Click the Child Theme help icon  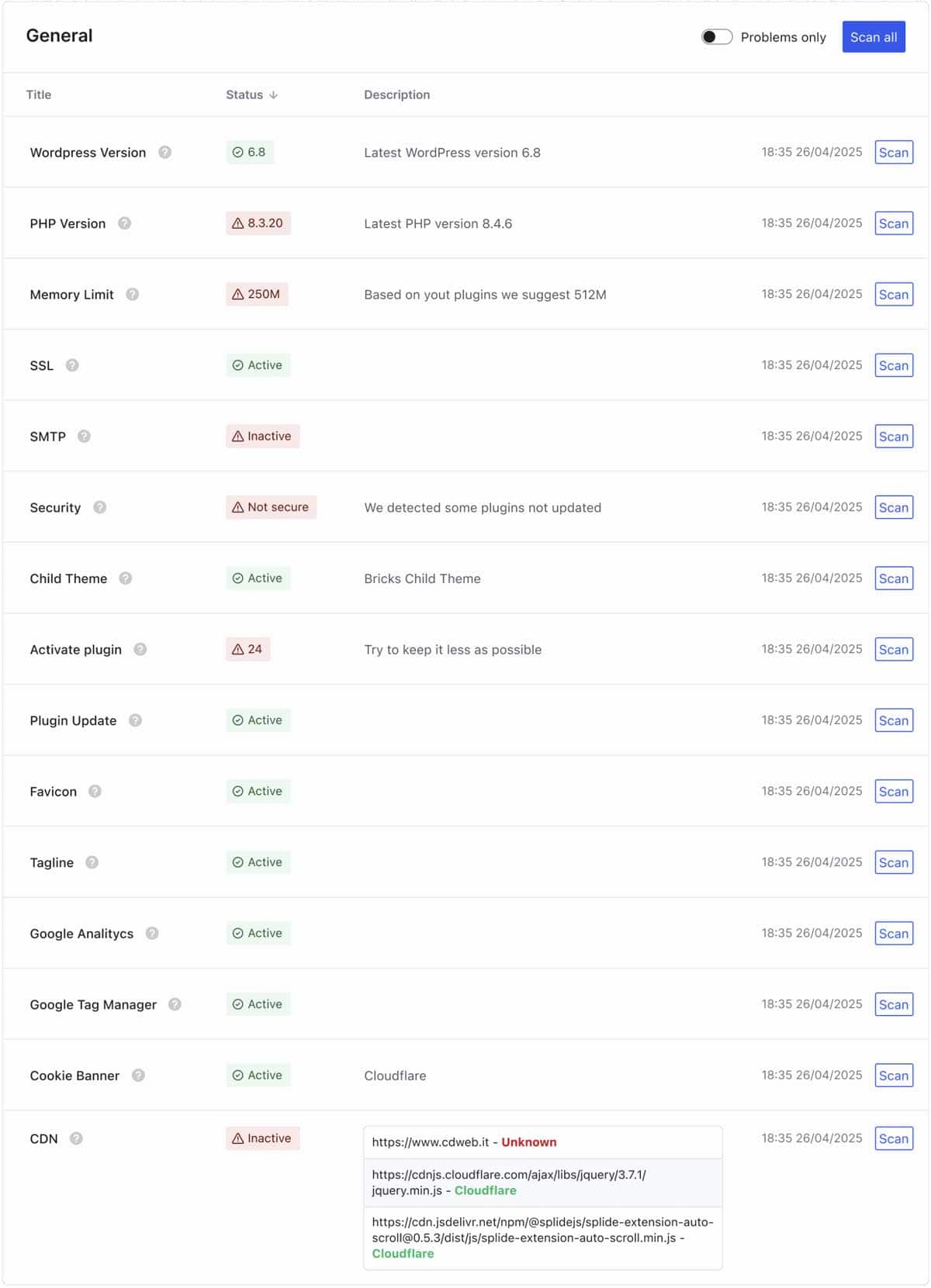[x=125, y=578]
